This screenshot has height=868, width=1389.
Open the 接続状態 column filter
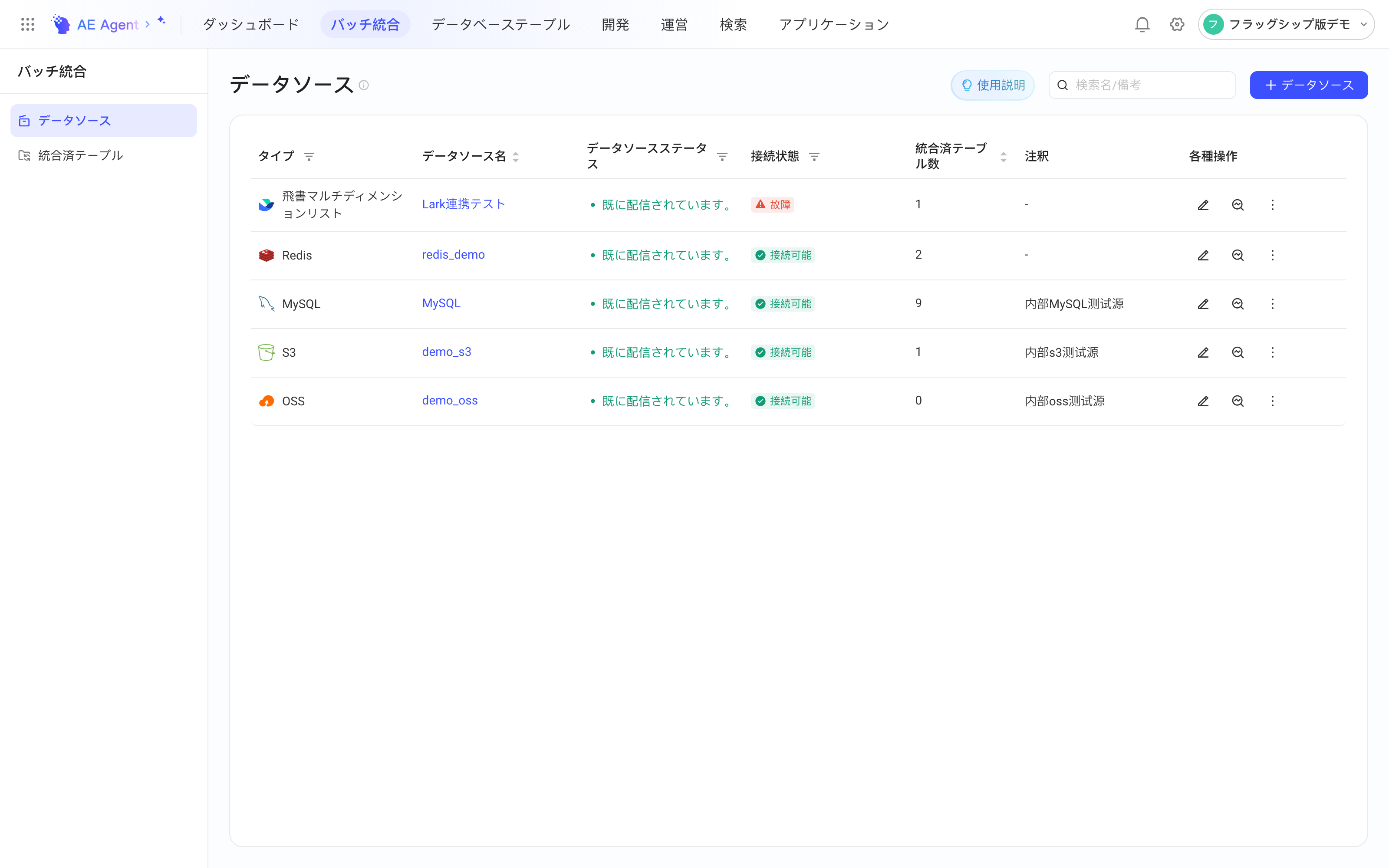814,157
